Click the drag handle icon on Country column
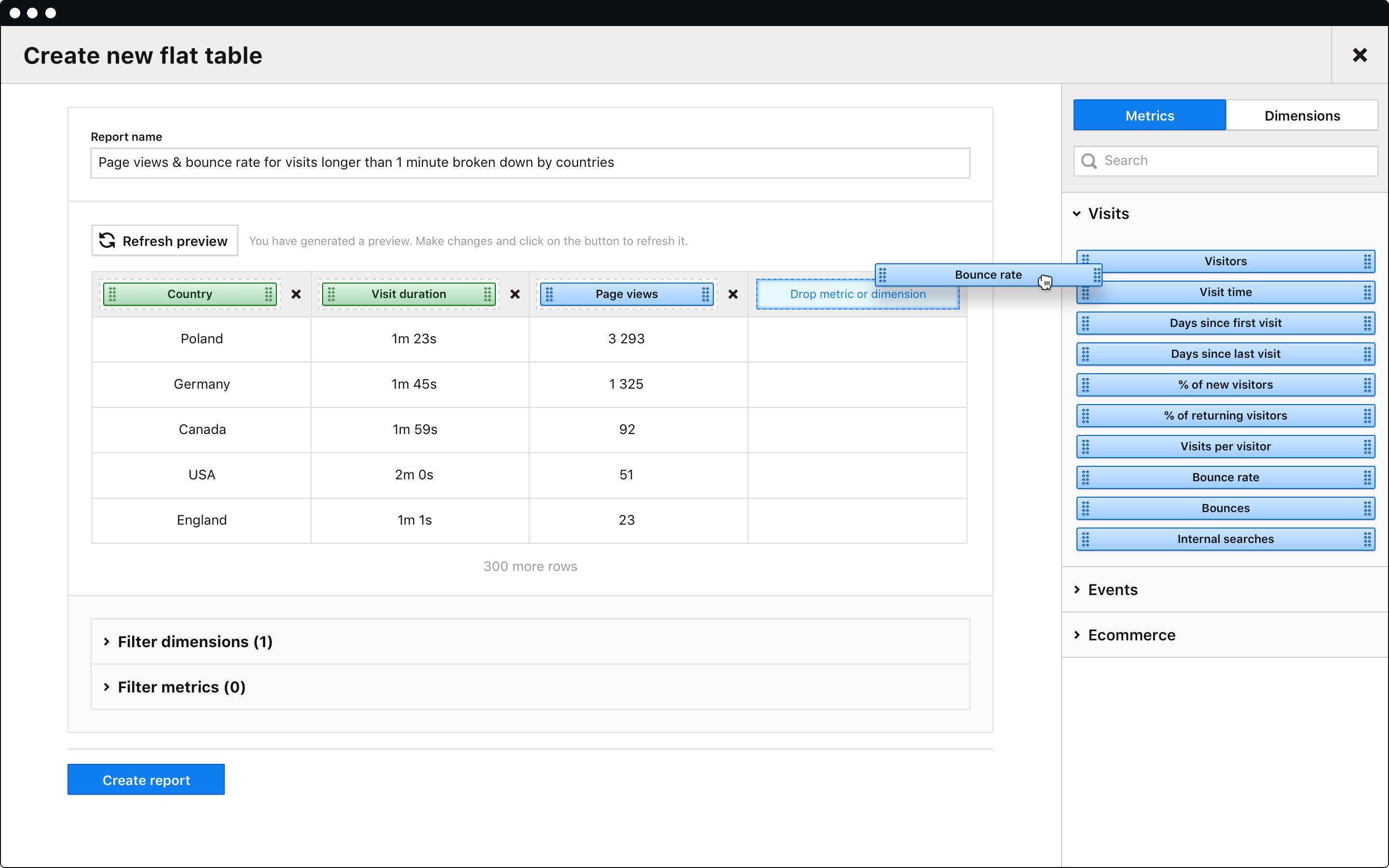Screen dimensions: 1389x868 113,293
